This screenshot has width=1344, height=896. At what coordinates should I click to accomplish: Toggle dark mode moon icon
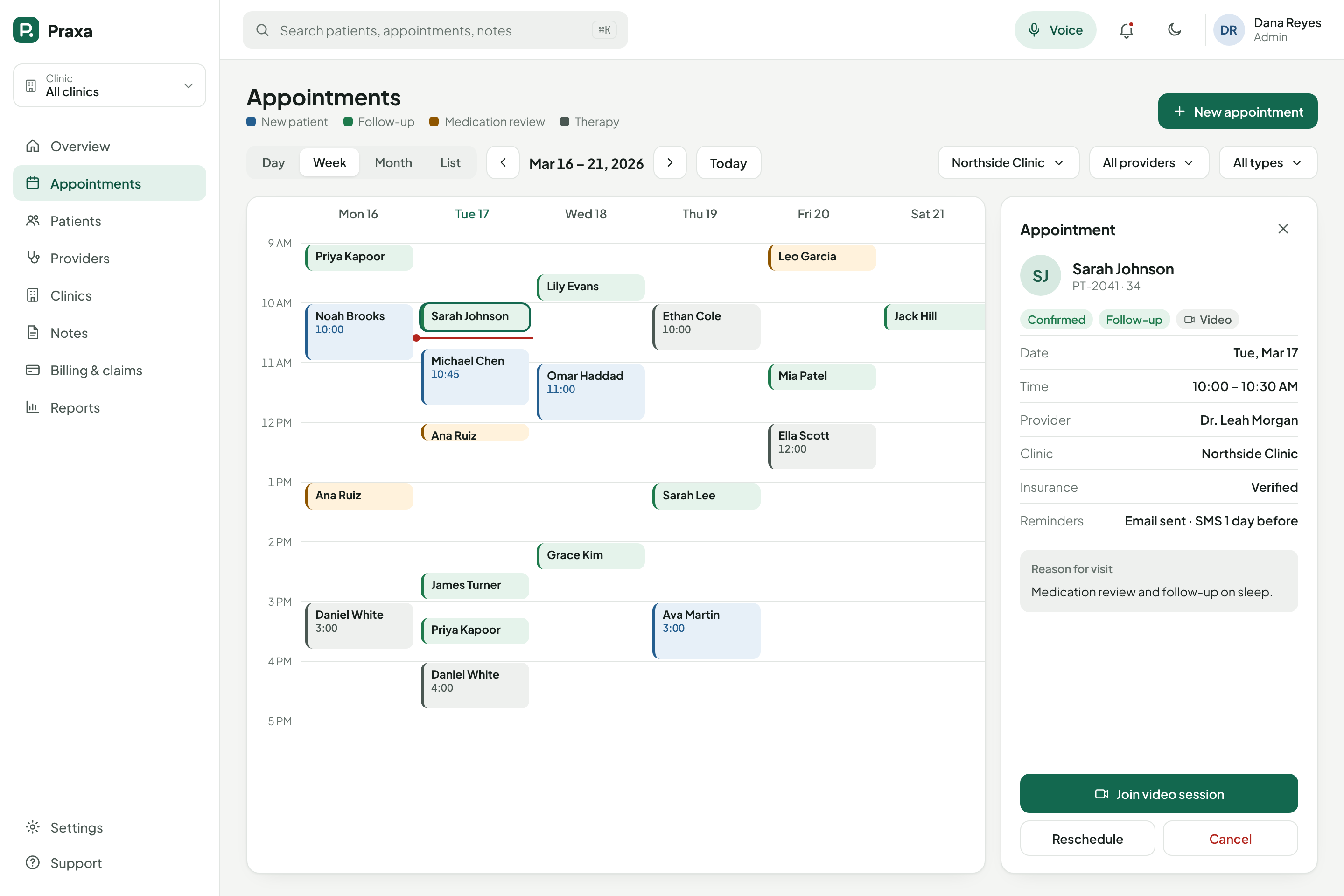pyautogui.click(x=1174, y=30)
